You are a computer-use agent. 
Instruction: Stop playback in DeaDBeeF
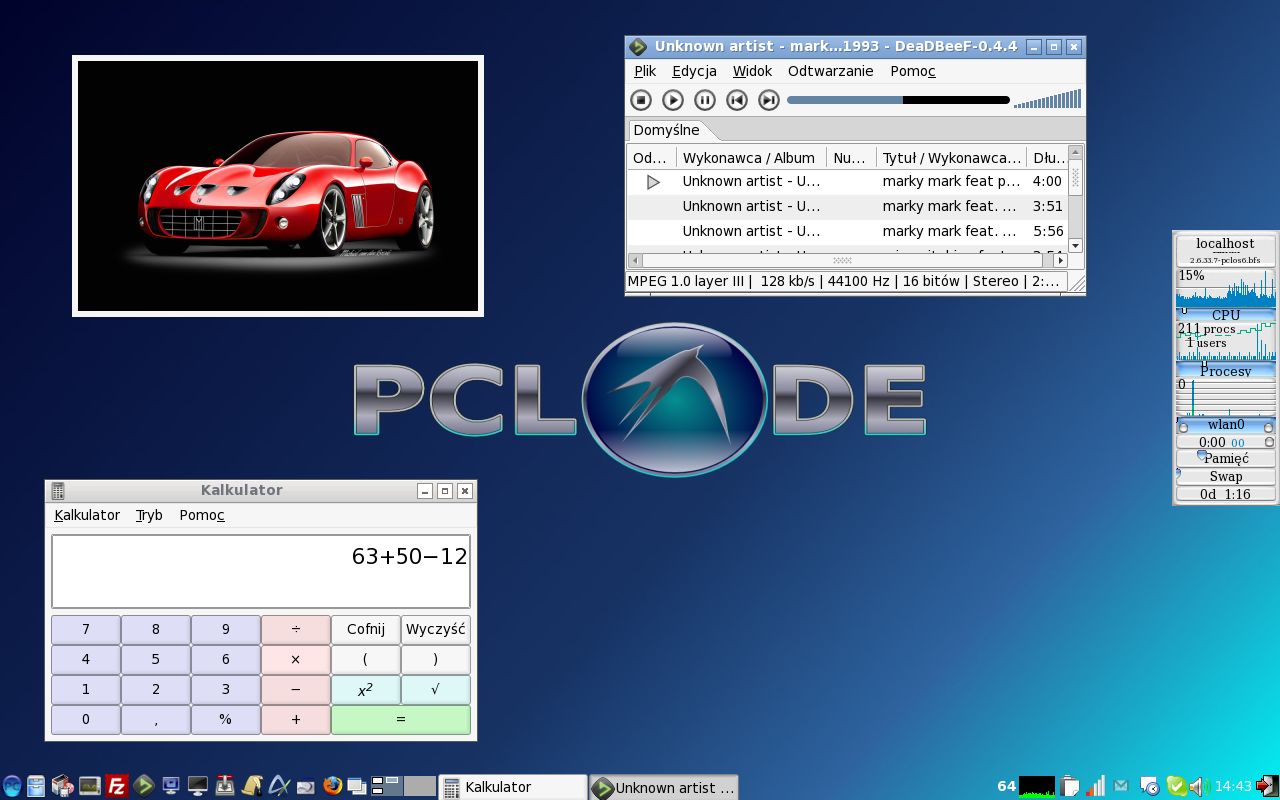[x=641, y=100]
